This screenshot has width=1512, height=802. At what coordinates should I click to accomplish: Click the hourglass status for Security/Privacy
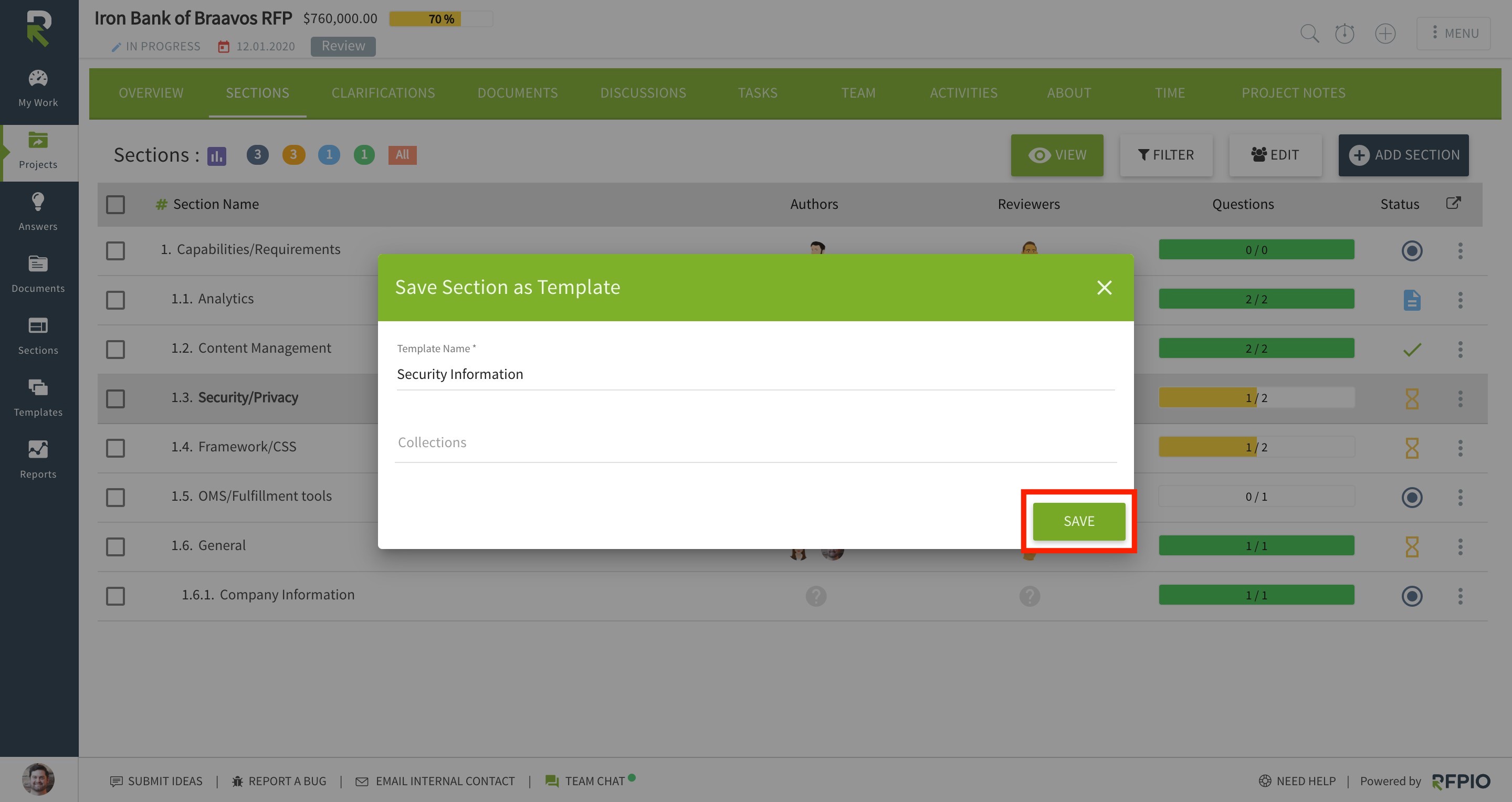point(1412,398)
